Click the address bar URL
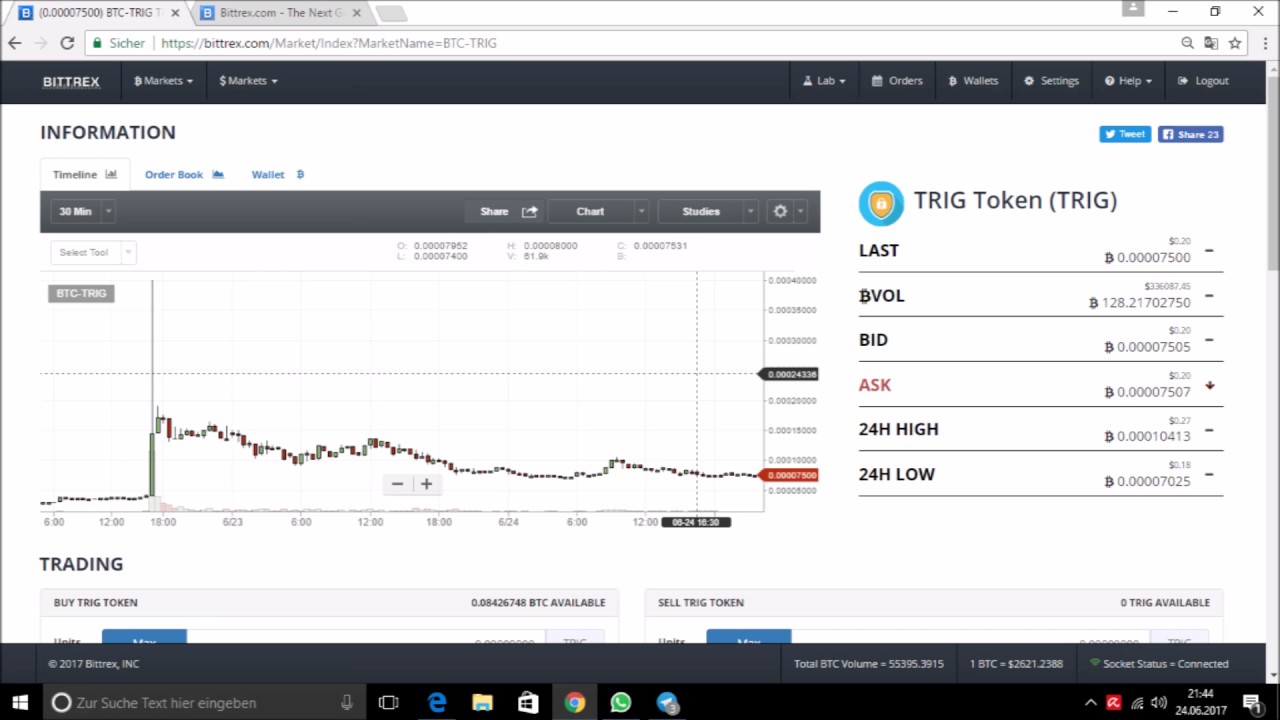Screen dimensions: 1280x720 328,43
